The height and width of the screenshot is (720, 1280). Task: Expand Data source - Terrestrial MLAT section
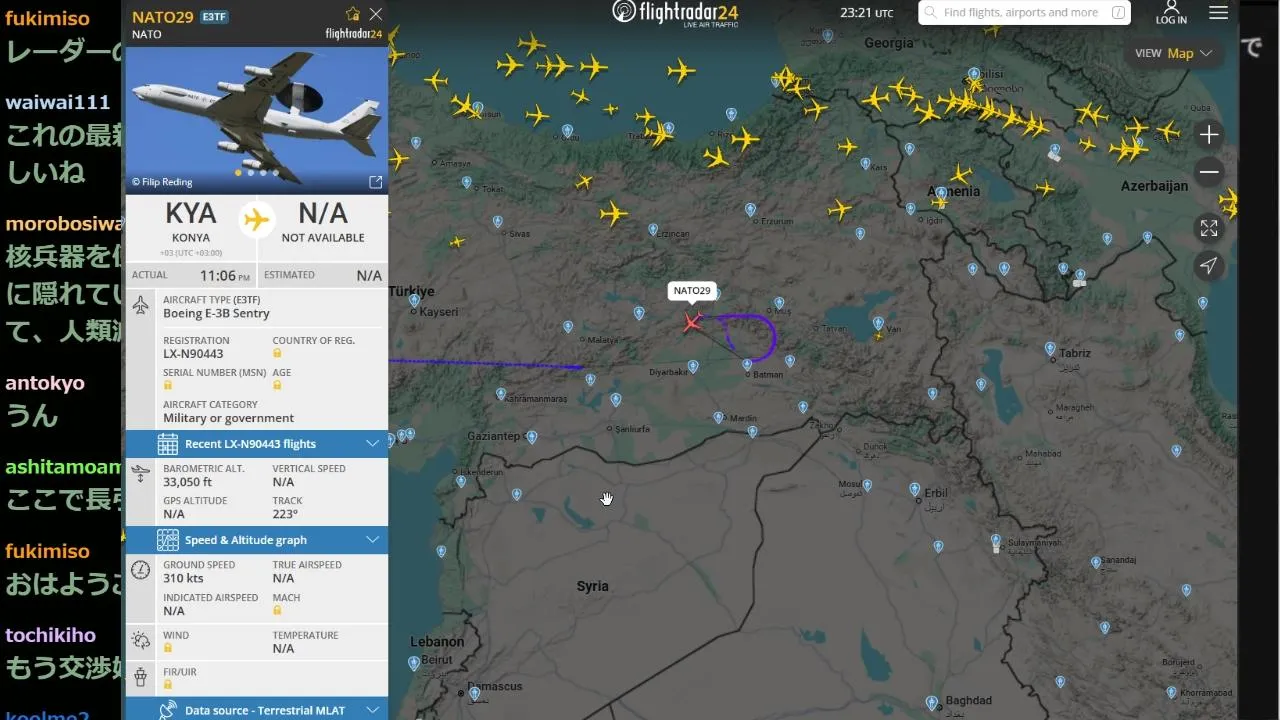coord(257,710)
